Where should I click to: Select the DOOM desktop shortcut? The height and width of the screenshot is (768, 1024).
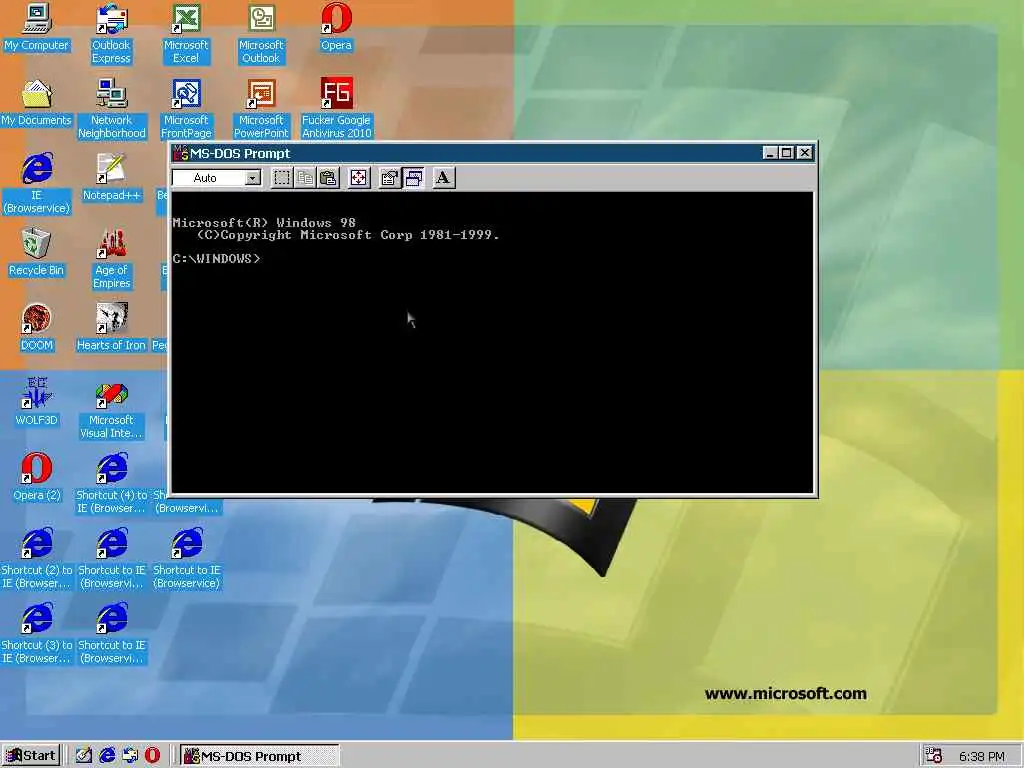pyautogui.click(x=37, y=328)
